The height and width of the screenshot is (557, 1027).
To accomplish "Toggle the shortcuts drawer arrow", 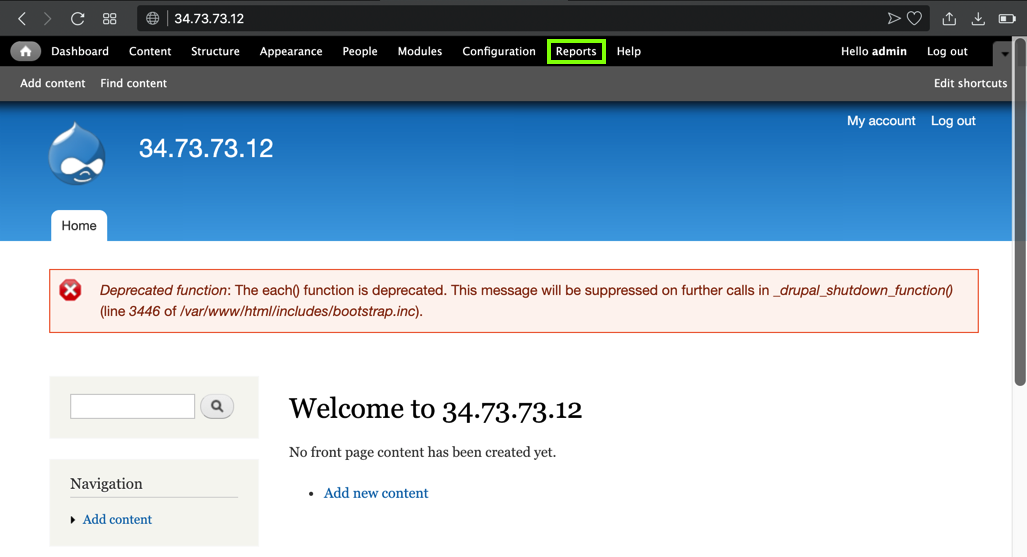I will click(x=1004, y=53).
